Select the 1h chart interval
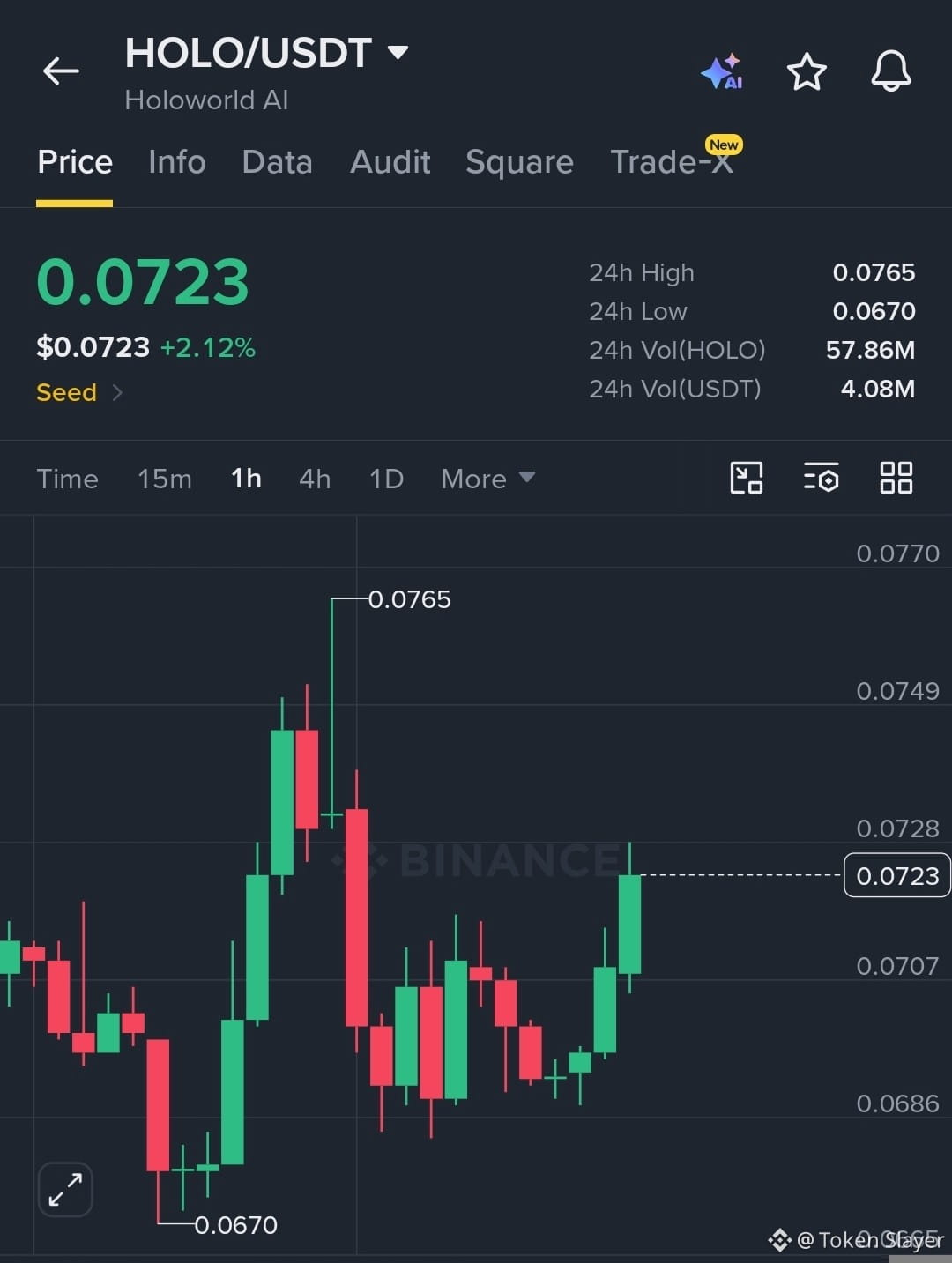Image resolution: width=952 pixels, height=1263 pixels. click(246, 479)
